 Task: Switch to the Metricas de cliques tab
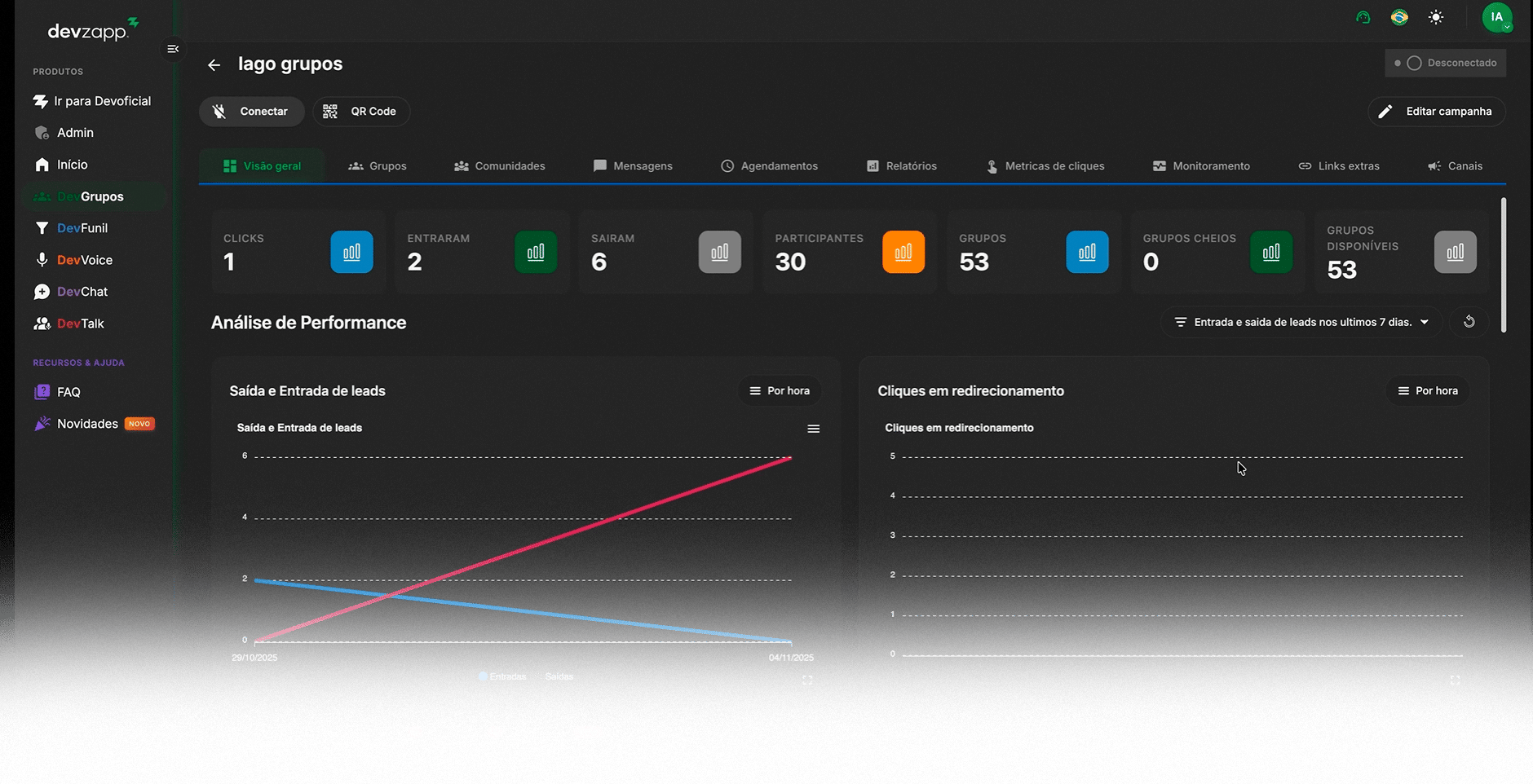1045,166
